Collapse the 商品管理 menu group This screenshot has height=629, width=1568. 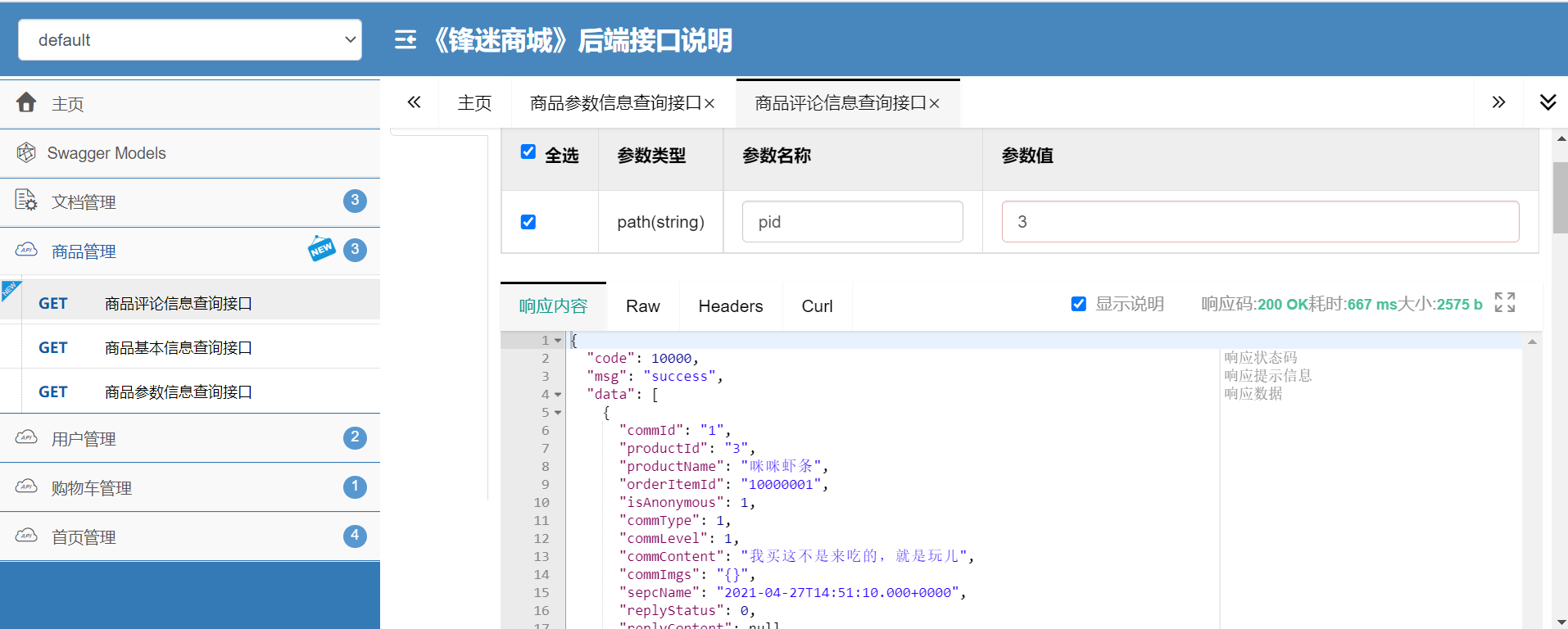[x=190, y=251]
